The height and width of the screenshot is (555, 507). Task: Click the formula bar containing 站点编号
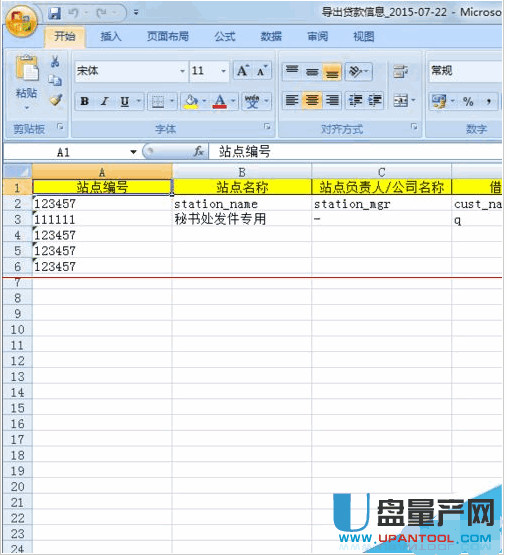click(355, 152)
